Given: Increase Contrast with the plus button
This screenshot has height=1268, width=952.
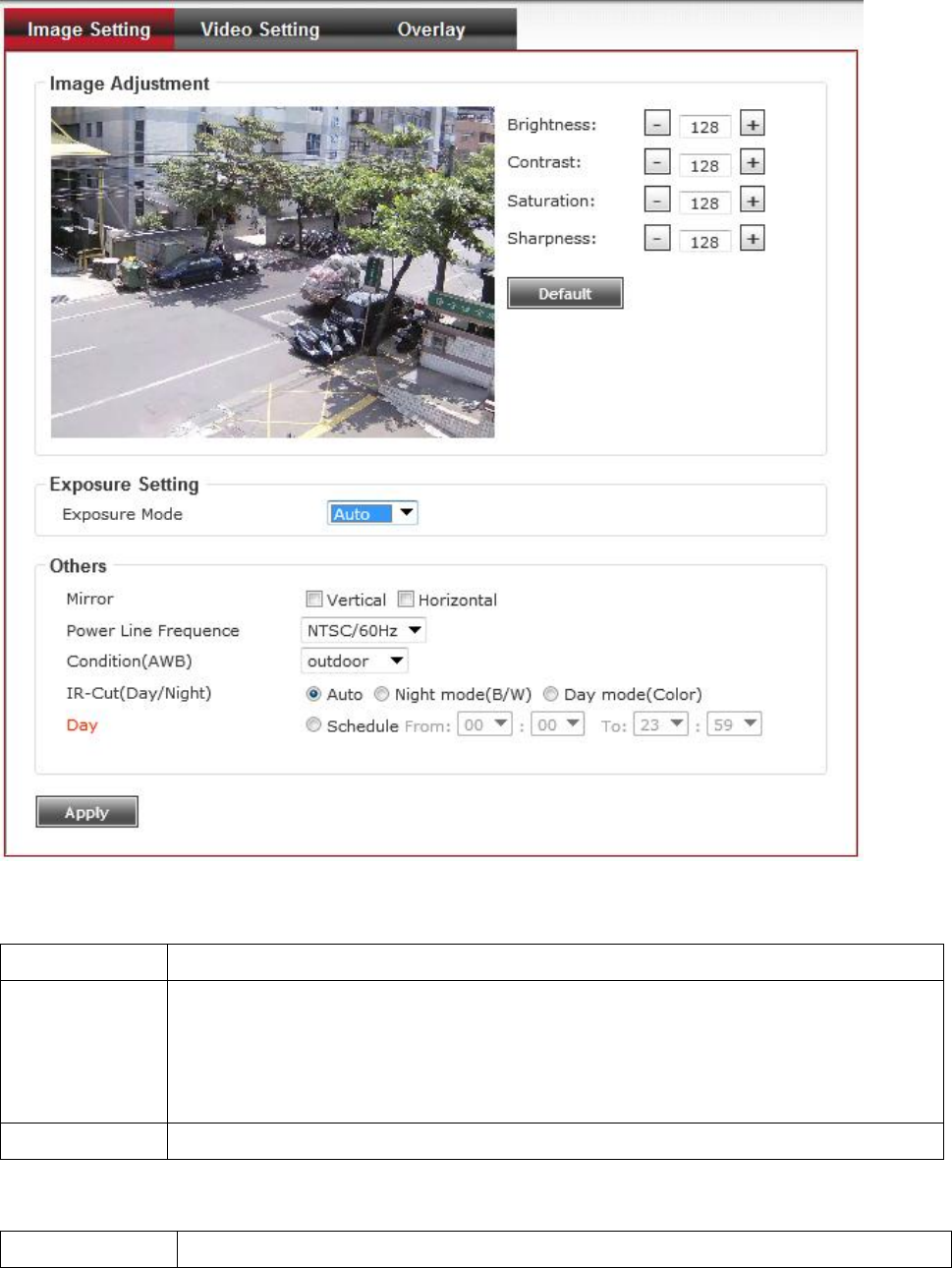Looking at the screenshot, I should tap(752, 163).
